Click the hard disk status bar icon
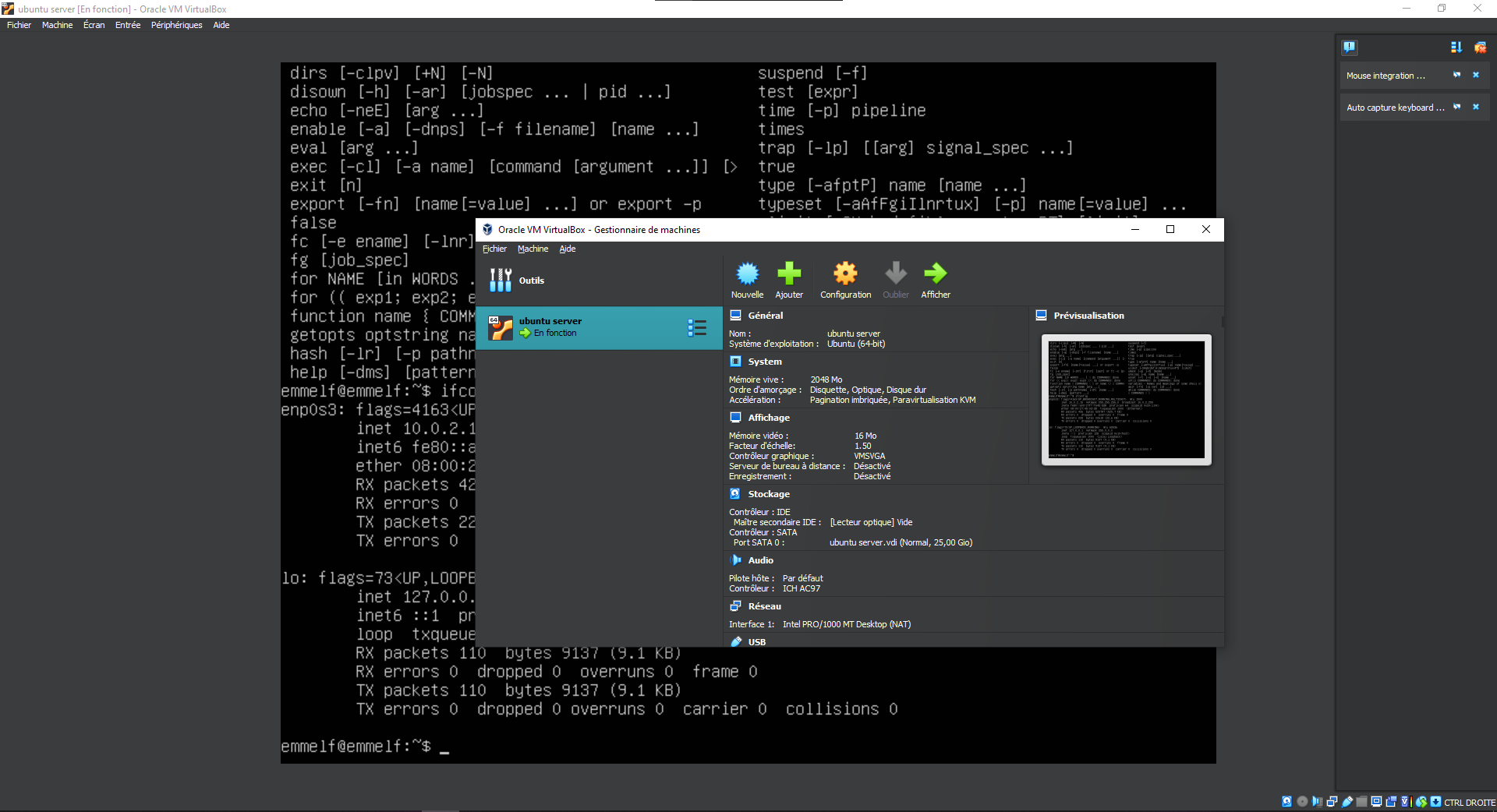Viewport: 1497px width, 812px height. [1286, 802]
